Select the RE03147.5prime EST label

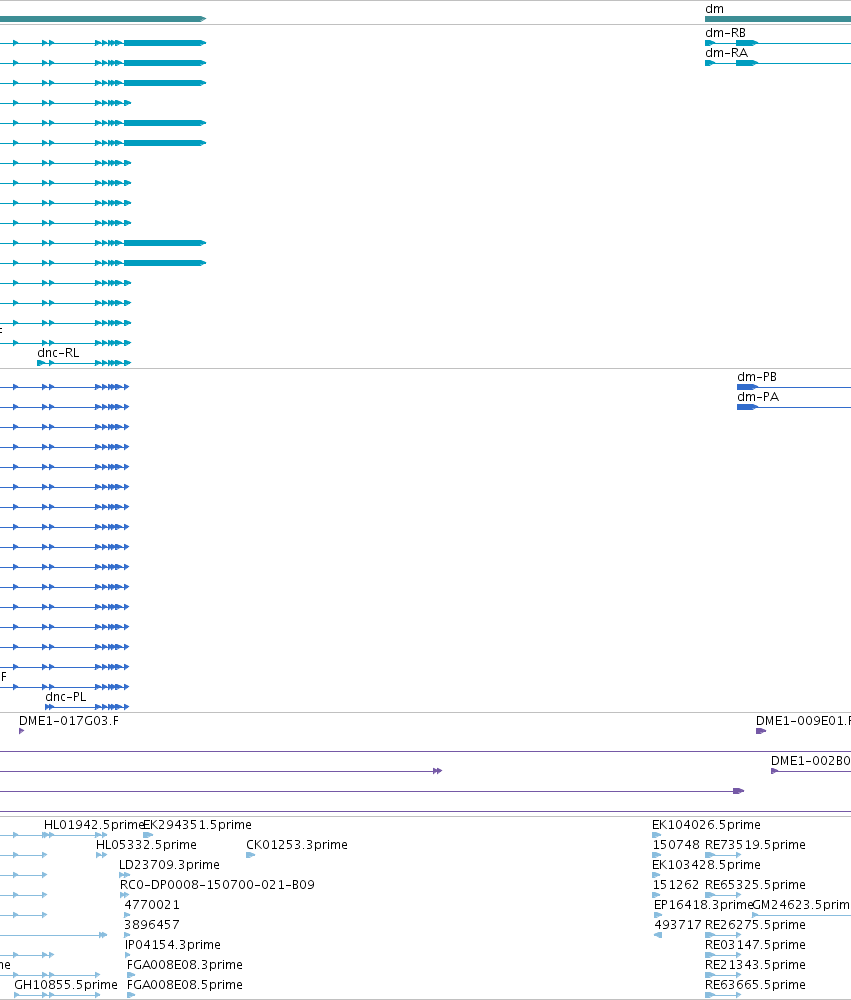click(755, 945)
